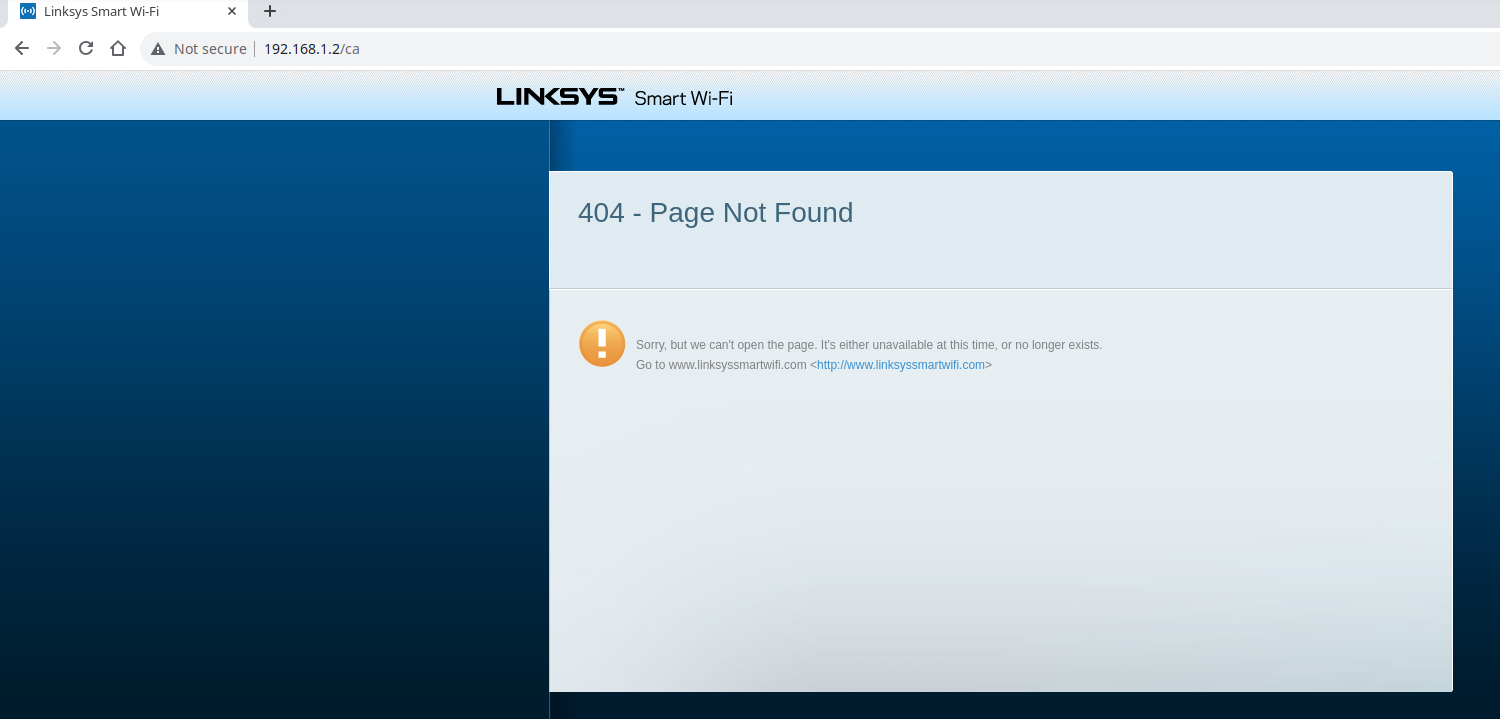Go to the browser Home page
The height and width of the screenshot is (719, 1500).
pos(118,48)
